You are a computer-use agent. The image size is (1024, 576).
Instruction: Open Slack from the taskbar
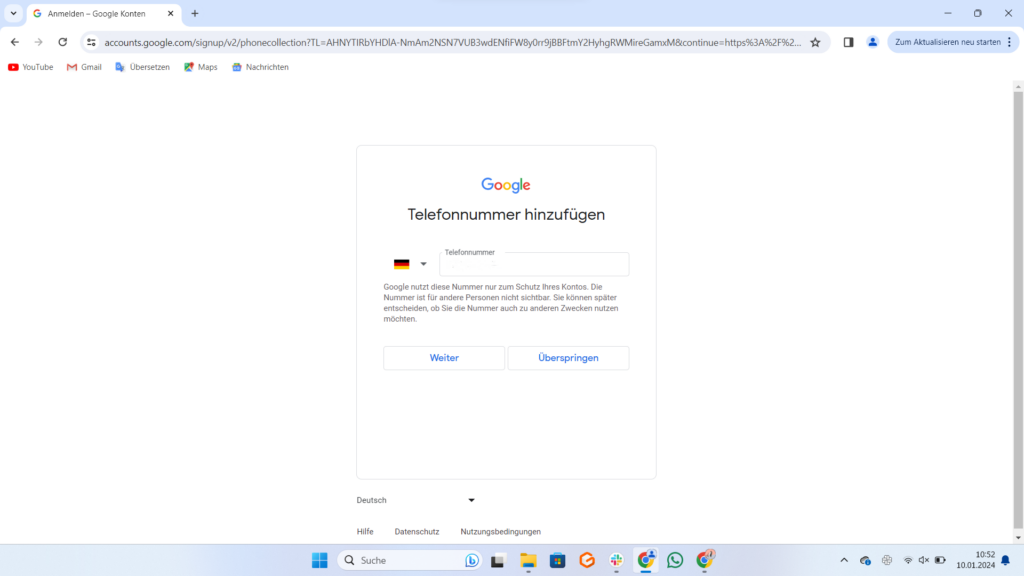pos(617,560)
